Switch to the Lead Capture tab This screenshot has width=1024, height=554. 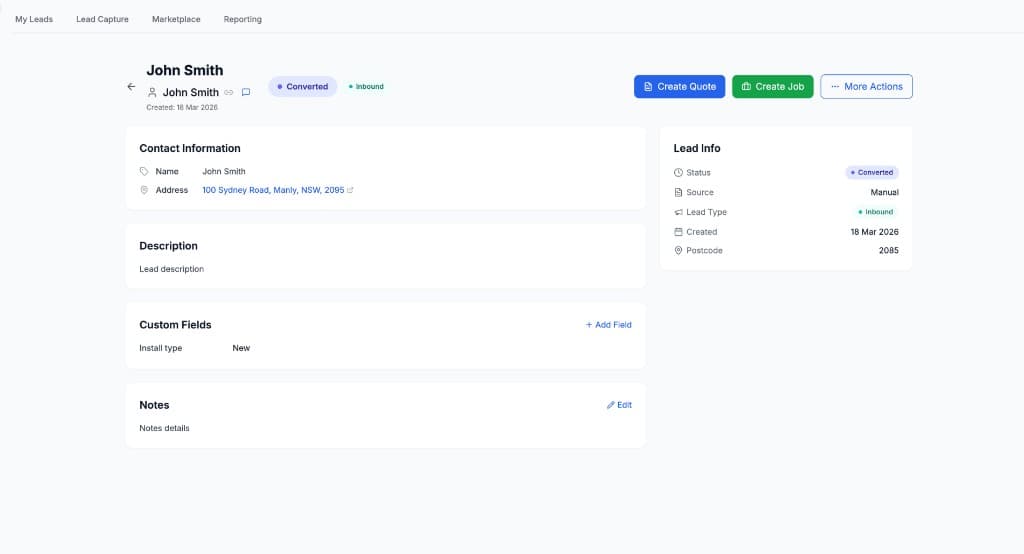point(103,19)
